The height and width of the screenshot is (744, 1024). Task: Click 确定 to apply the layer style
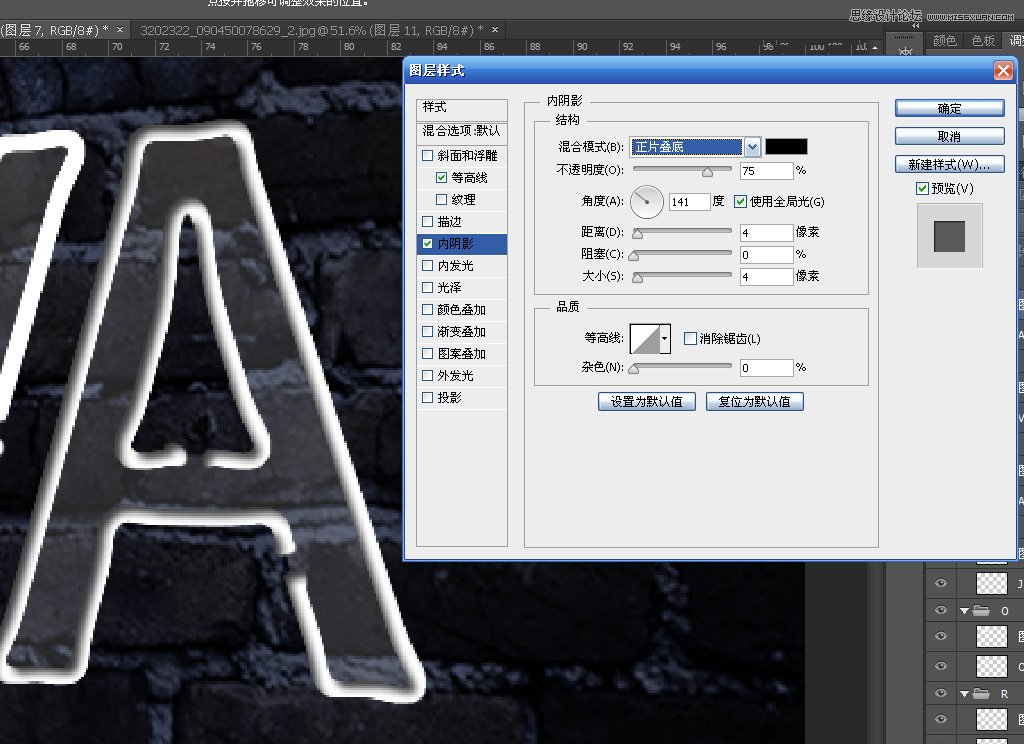[x=948, y=108]
